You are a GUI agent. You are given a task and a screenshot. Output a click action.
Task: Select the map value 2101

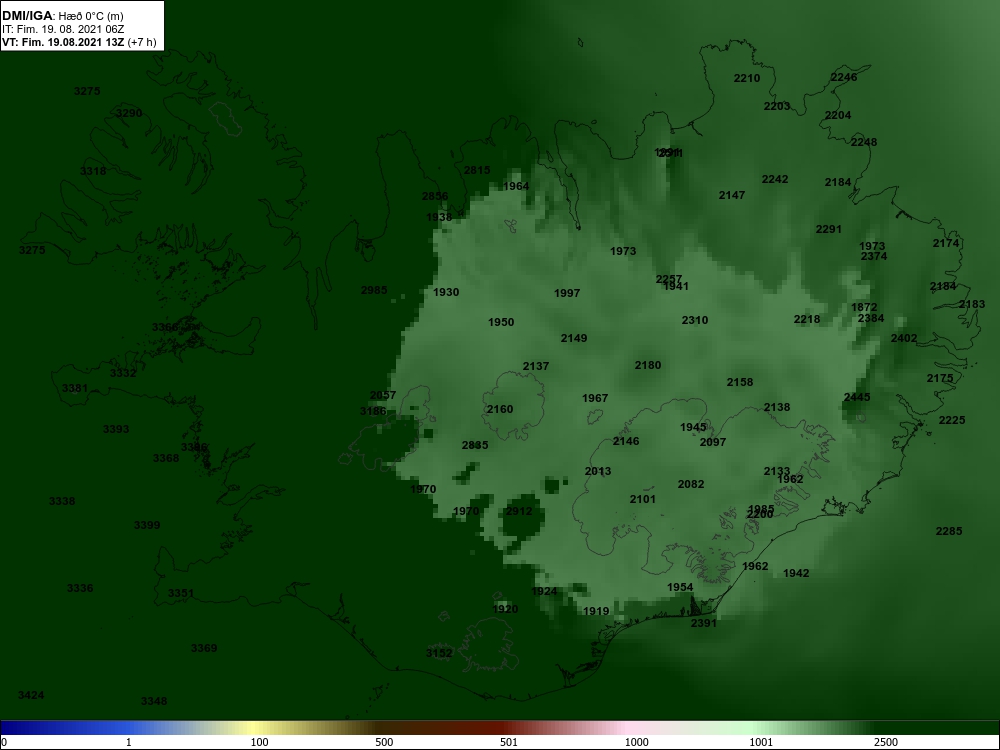coord(642,499)
